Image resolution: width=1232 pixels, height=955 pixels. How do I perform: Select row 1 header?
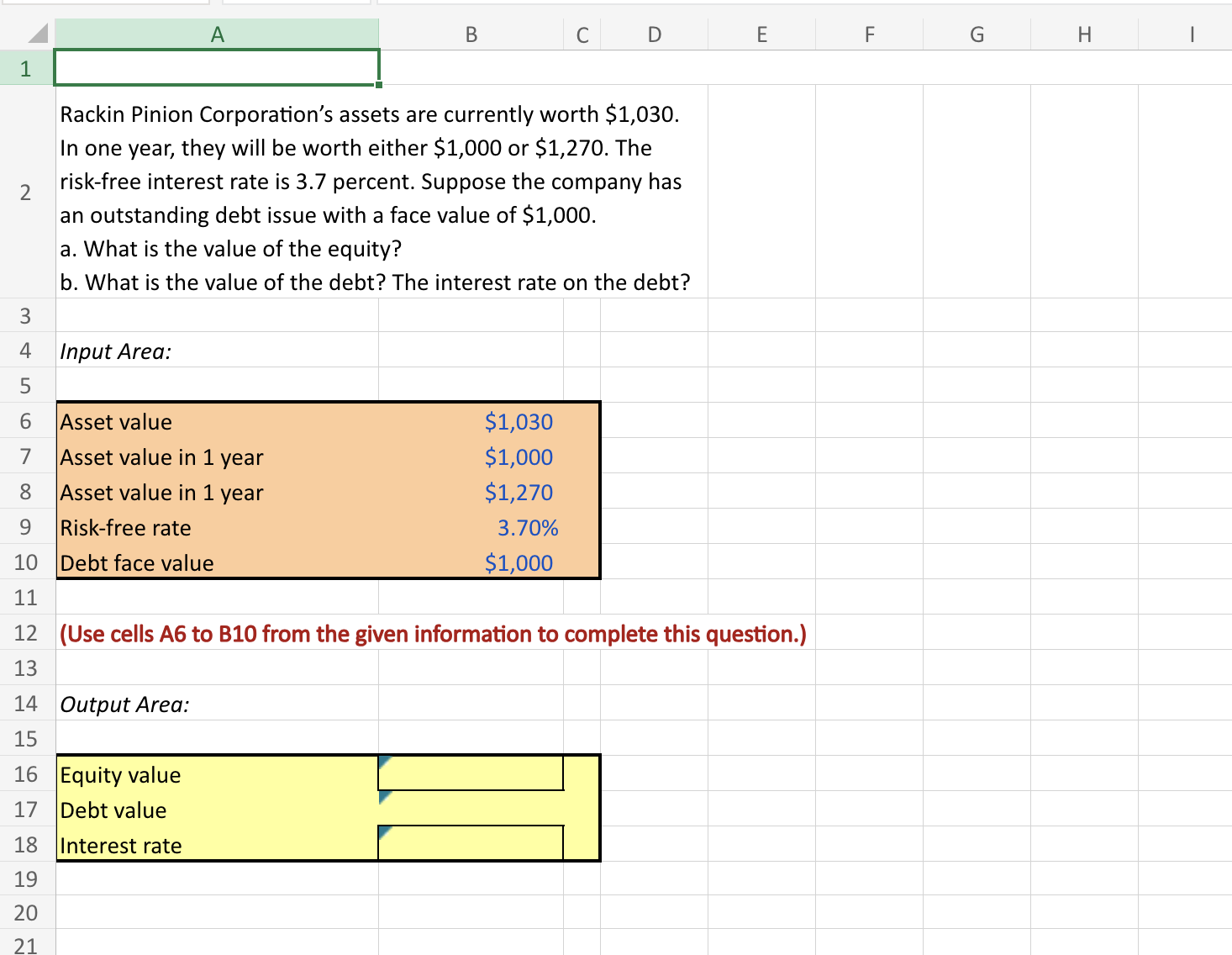(27, 68)
